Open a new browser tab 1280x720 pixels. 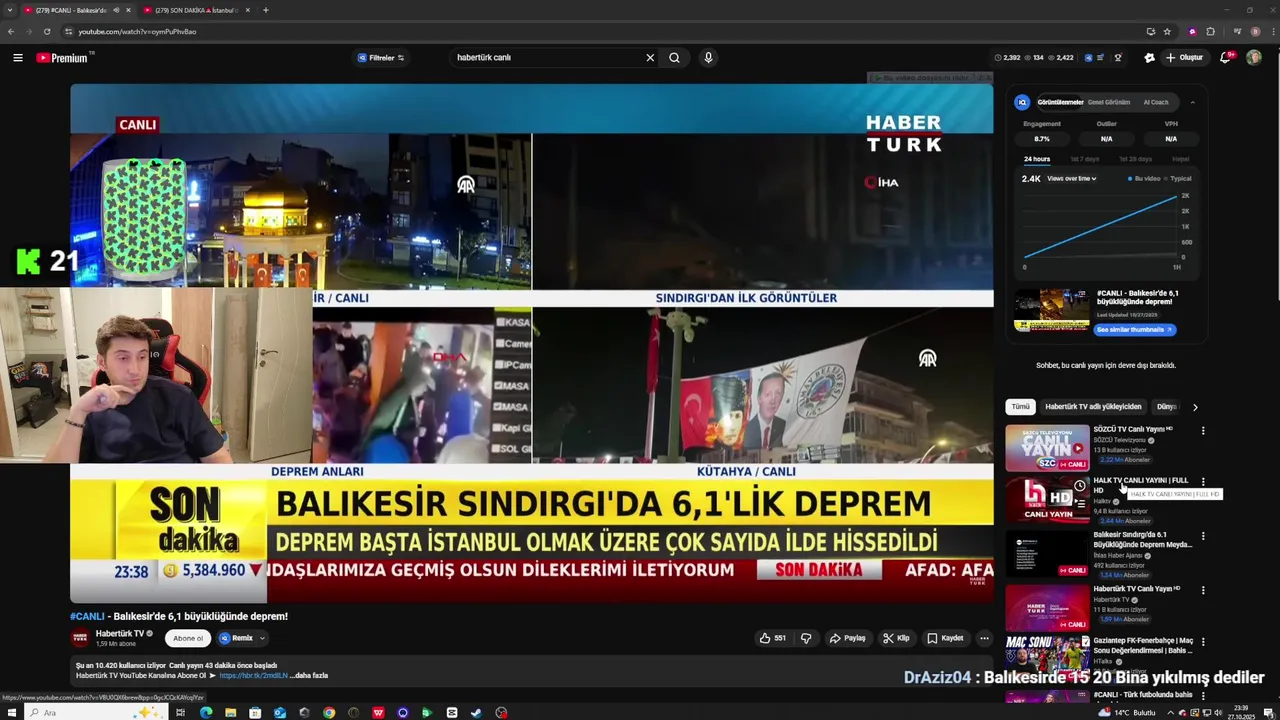click(x=265, y=10)
